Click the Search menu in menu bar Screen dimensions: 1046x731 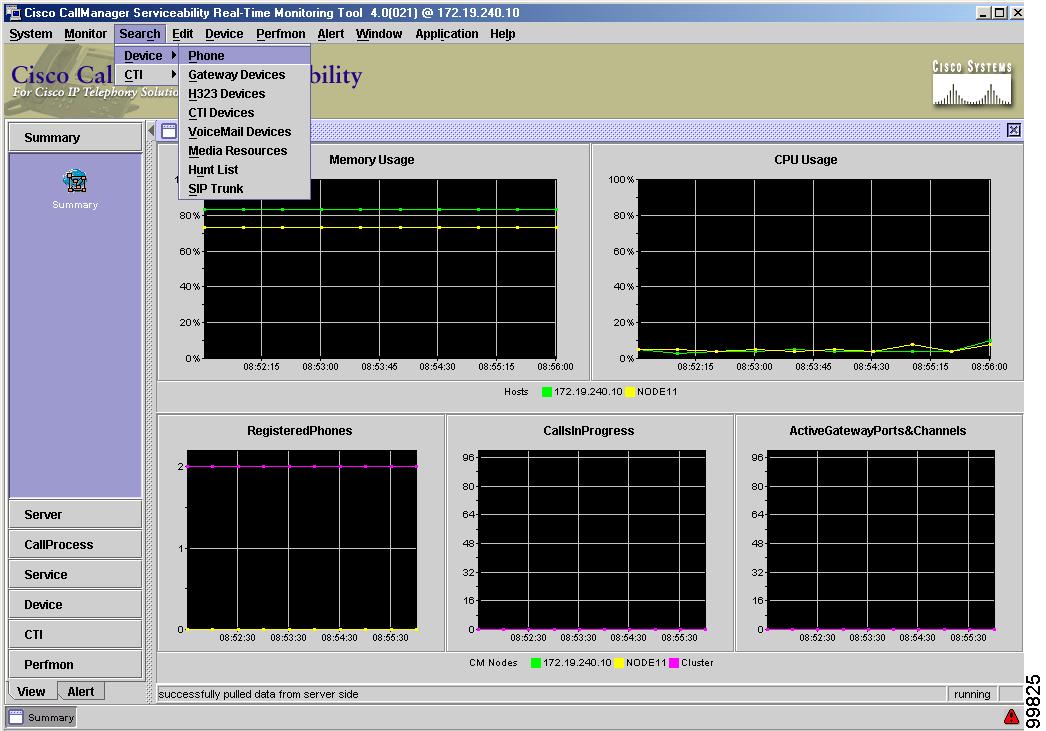140,34
